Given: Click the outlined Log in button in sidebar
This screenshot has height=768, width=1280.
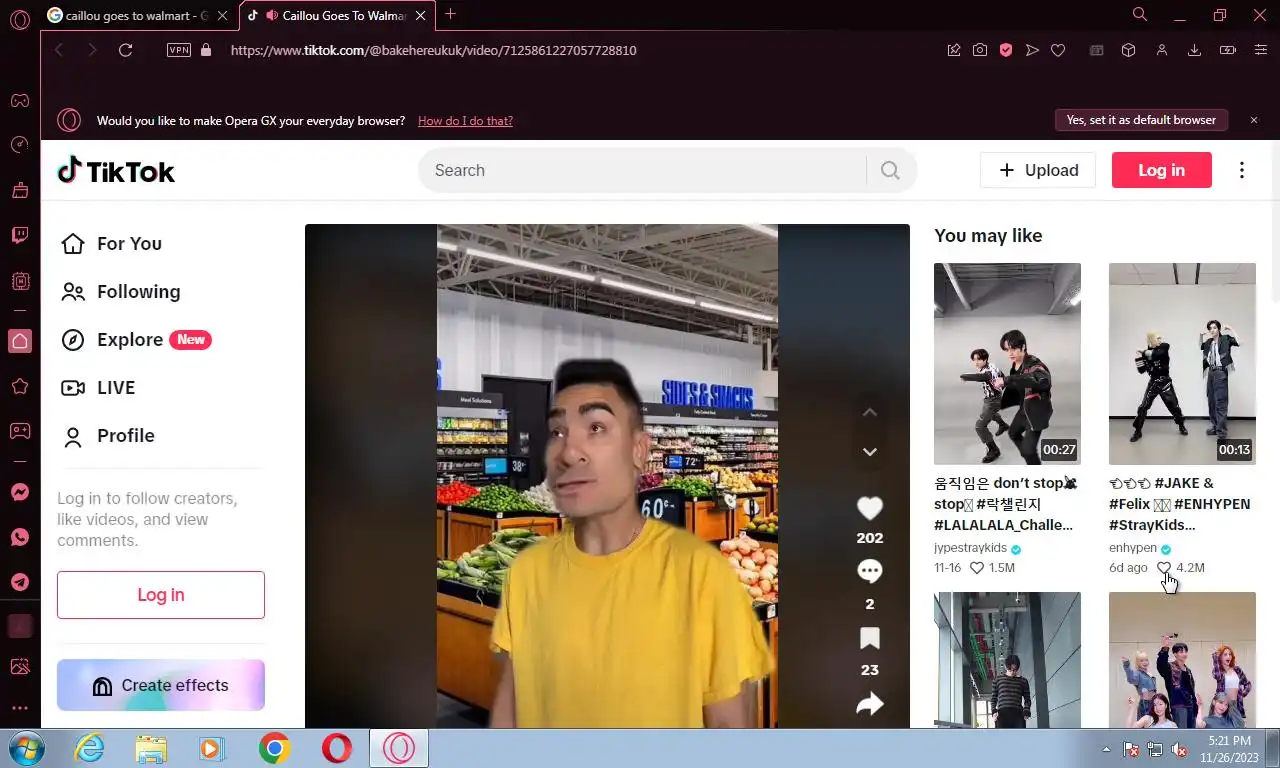Looking at the screenshot, I should 161,595.
